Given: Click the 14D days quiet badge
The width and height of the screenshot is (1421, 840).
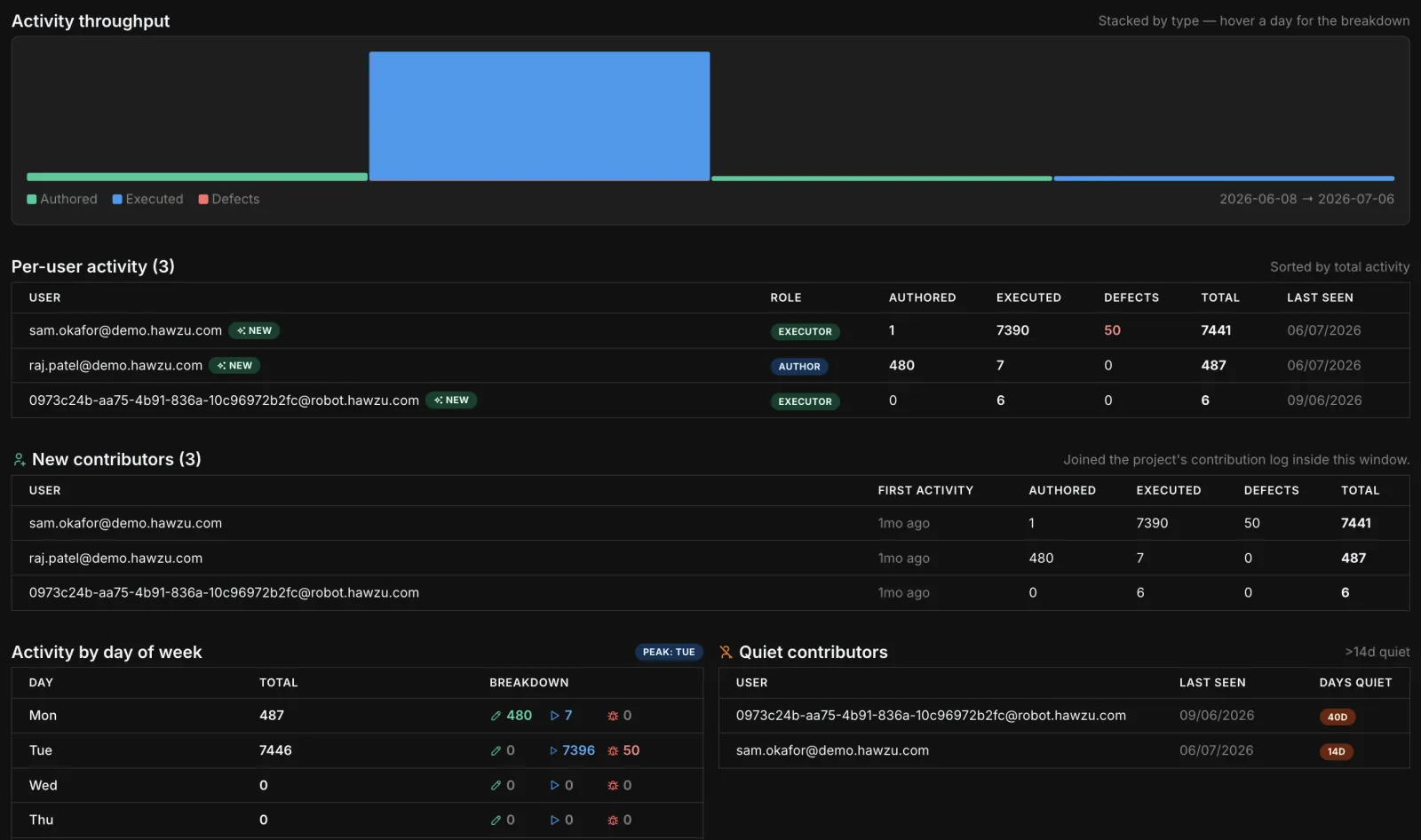Looking at the screenshot, I should pyautogui.click(x=1337, y=752).
